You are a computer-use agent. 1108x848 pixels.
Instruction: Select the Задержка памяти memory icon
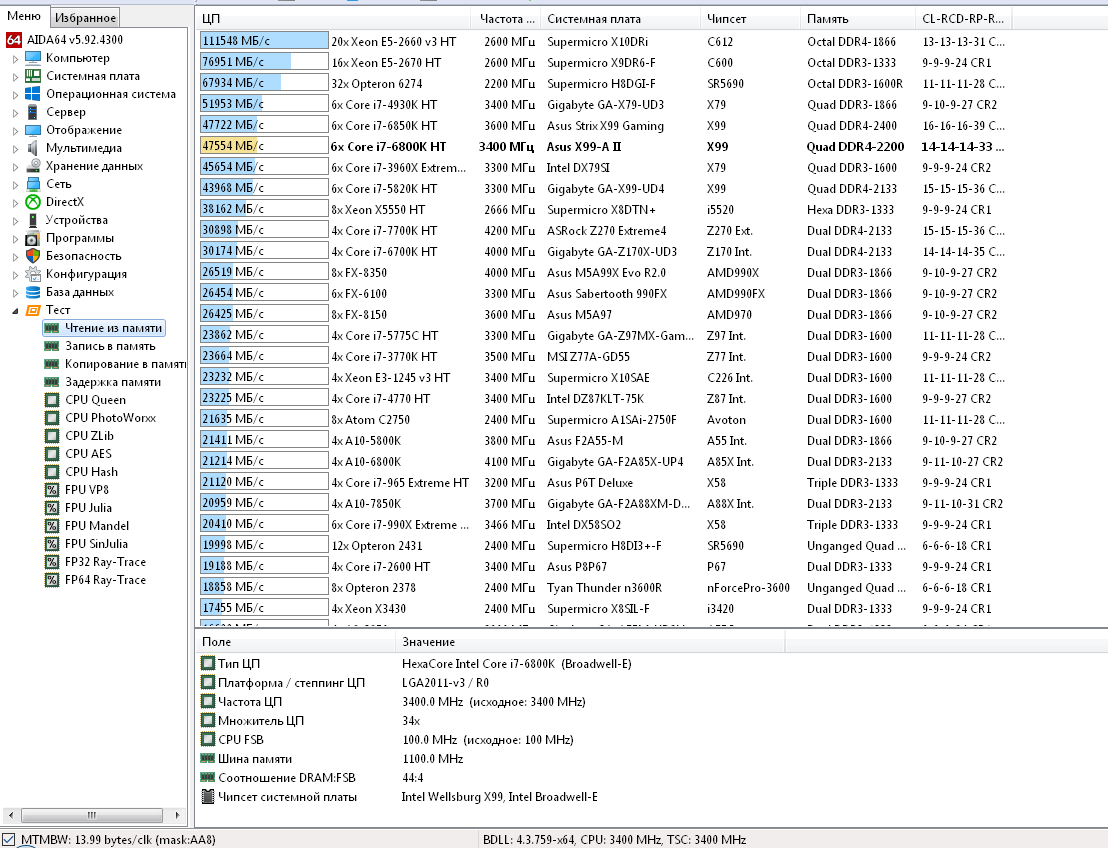[52, 382]
